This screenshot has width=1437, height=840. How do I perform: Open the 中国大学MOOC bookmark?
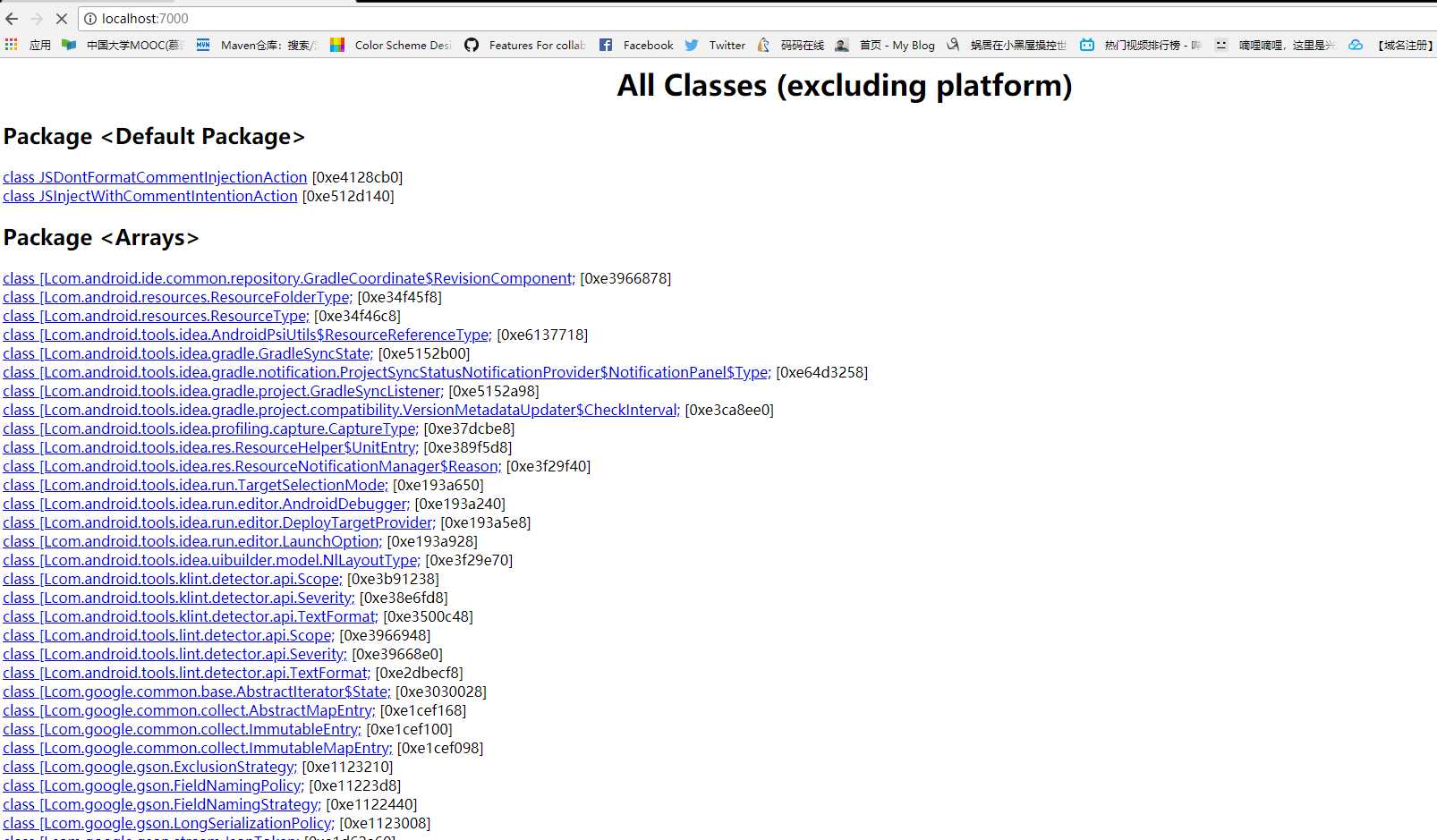click(x=123, y=45)
